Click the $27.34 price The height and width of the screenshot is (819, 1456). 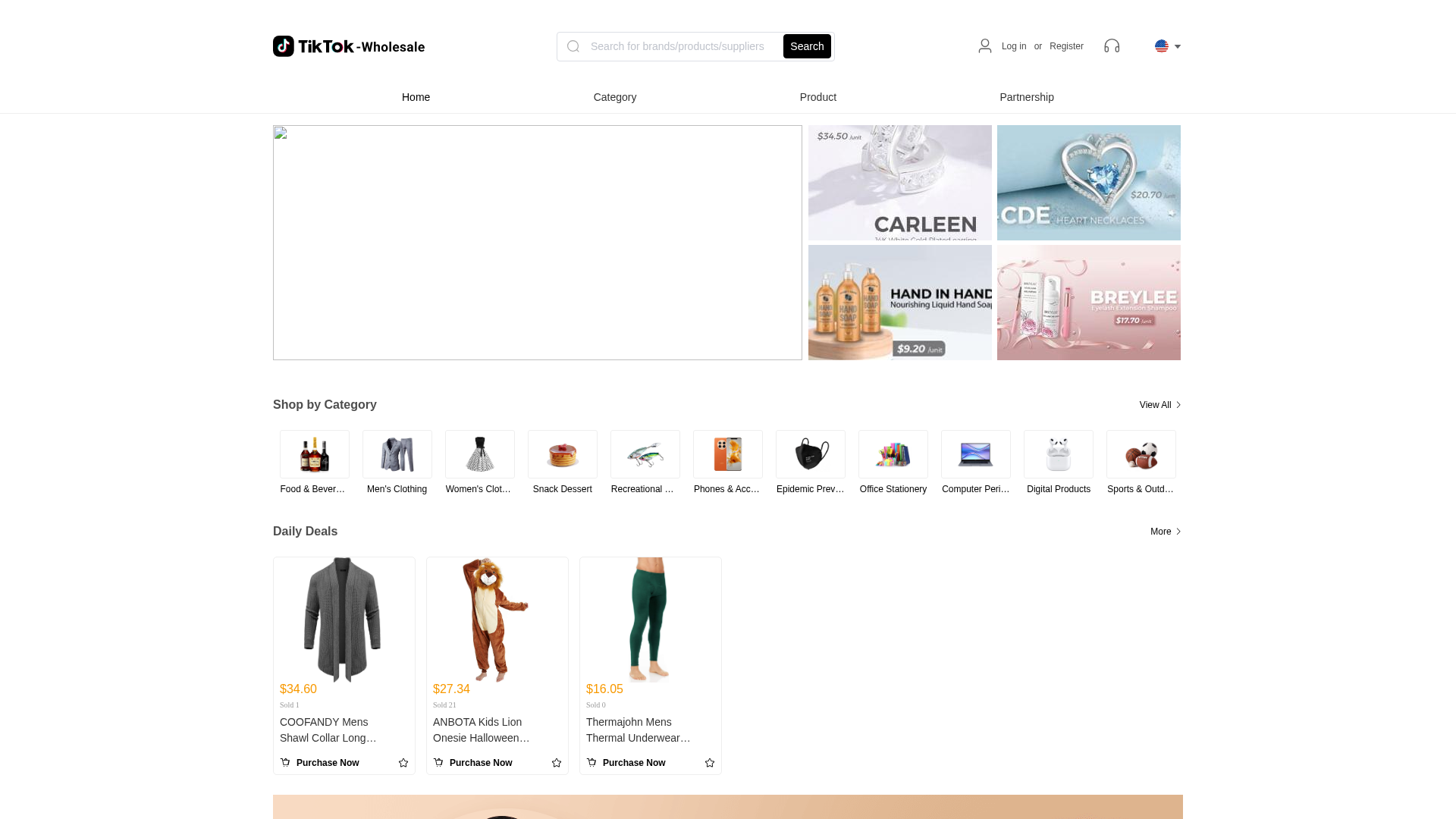point(451,689)
